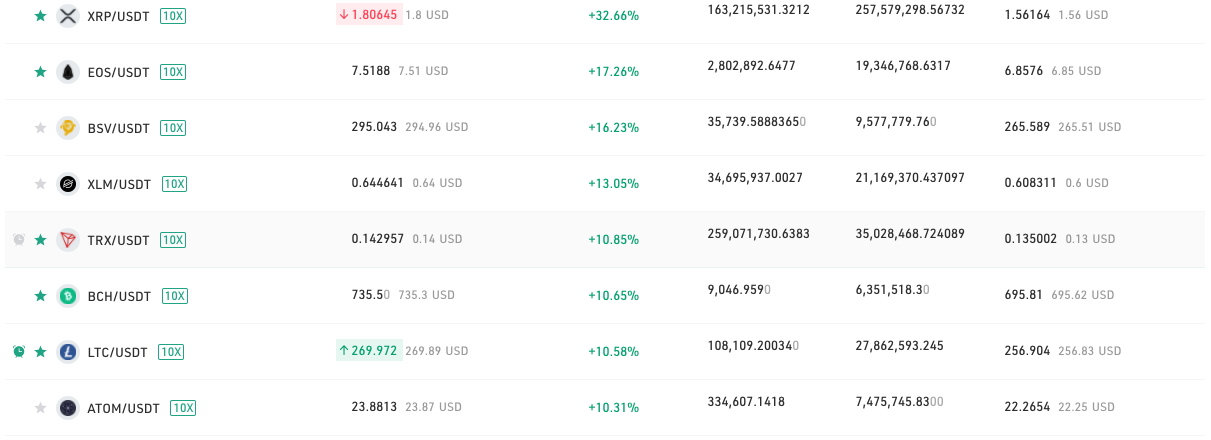This screenshot has height=440, width=1211.
Task: Click the XLM Stellar logo icon
Action: point(68,184)
